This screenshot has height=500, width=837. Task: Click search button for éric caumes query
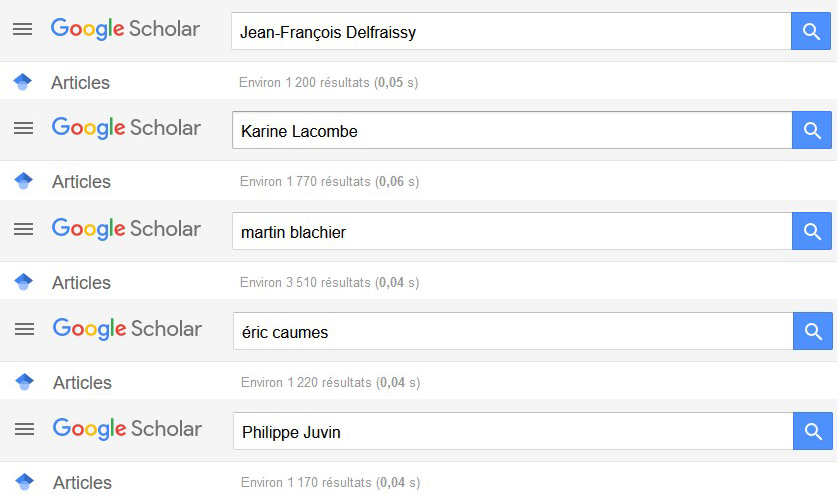pos(813,331)
